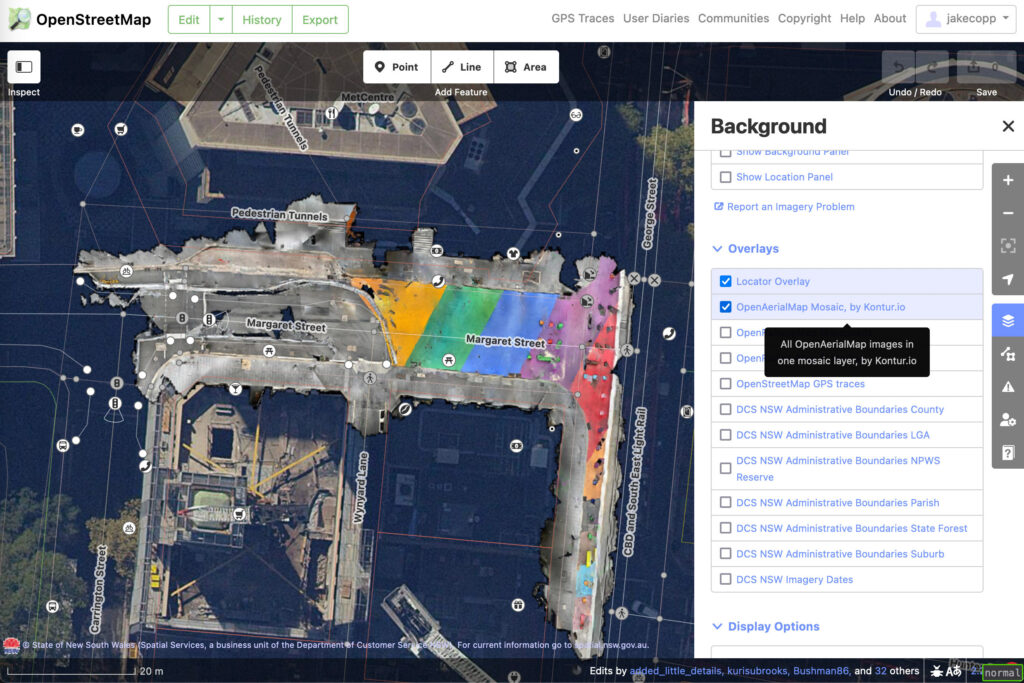Click the Redo arrow button
This screenshot has width=1024, height=683.
coord(933,67)
